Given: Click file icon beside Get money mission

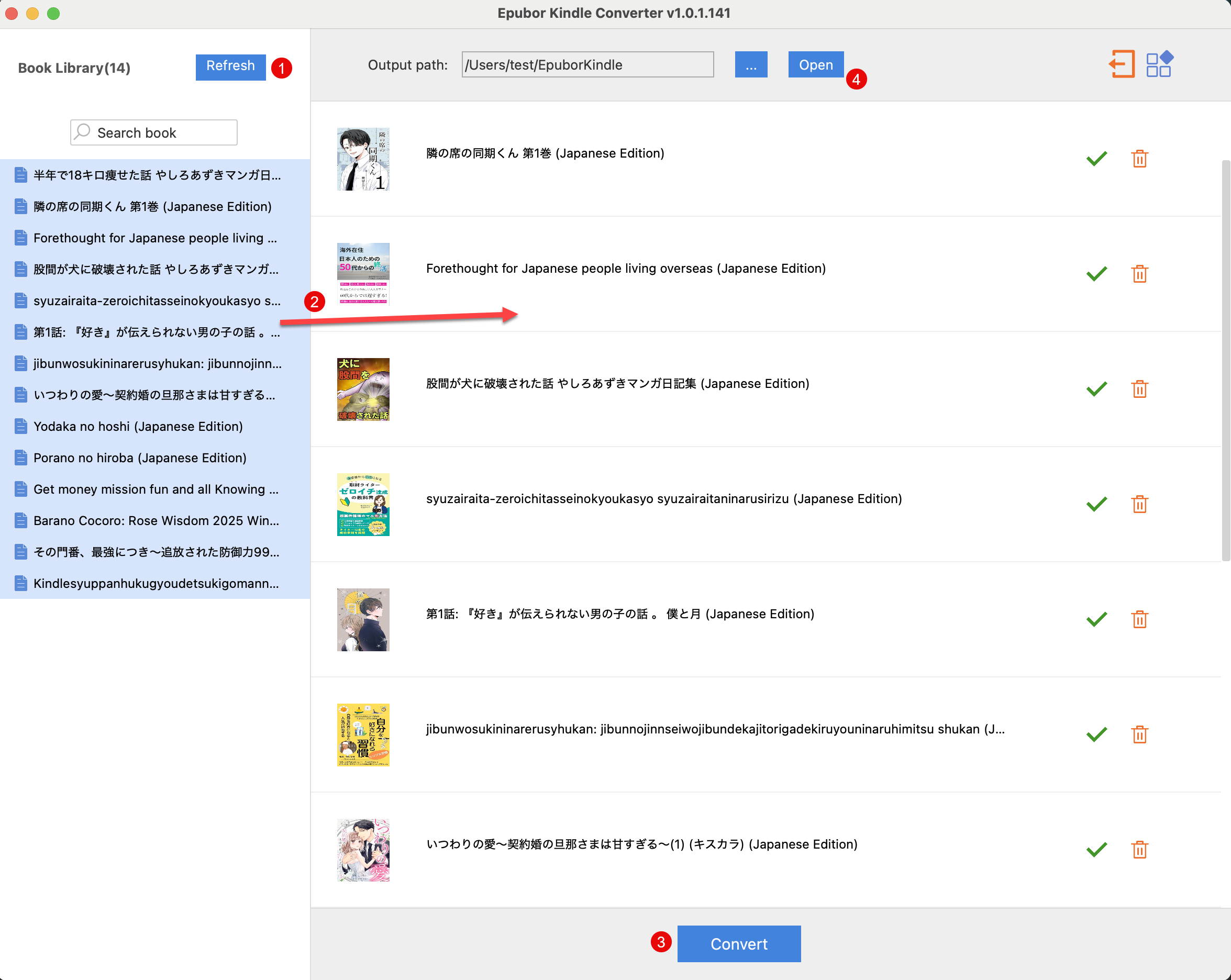Looking at the screenshot, I should [x=20, y=488].
